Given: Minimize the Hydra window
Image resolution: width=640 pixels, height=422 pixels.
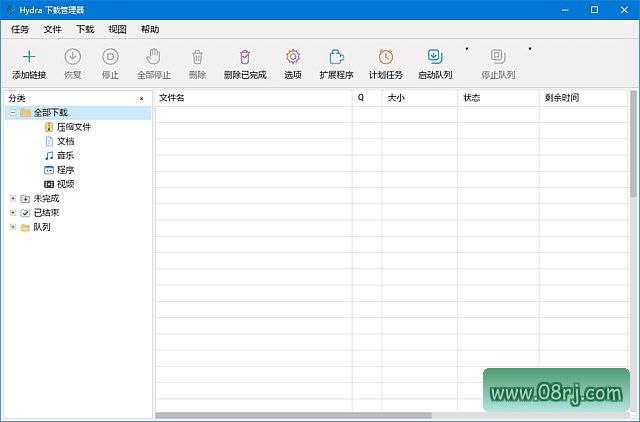Looking at the screenshot, I should (x=565, y=10).
